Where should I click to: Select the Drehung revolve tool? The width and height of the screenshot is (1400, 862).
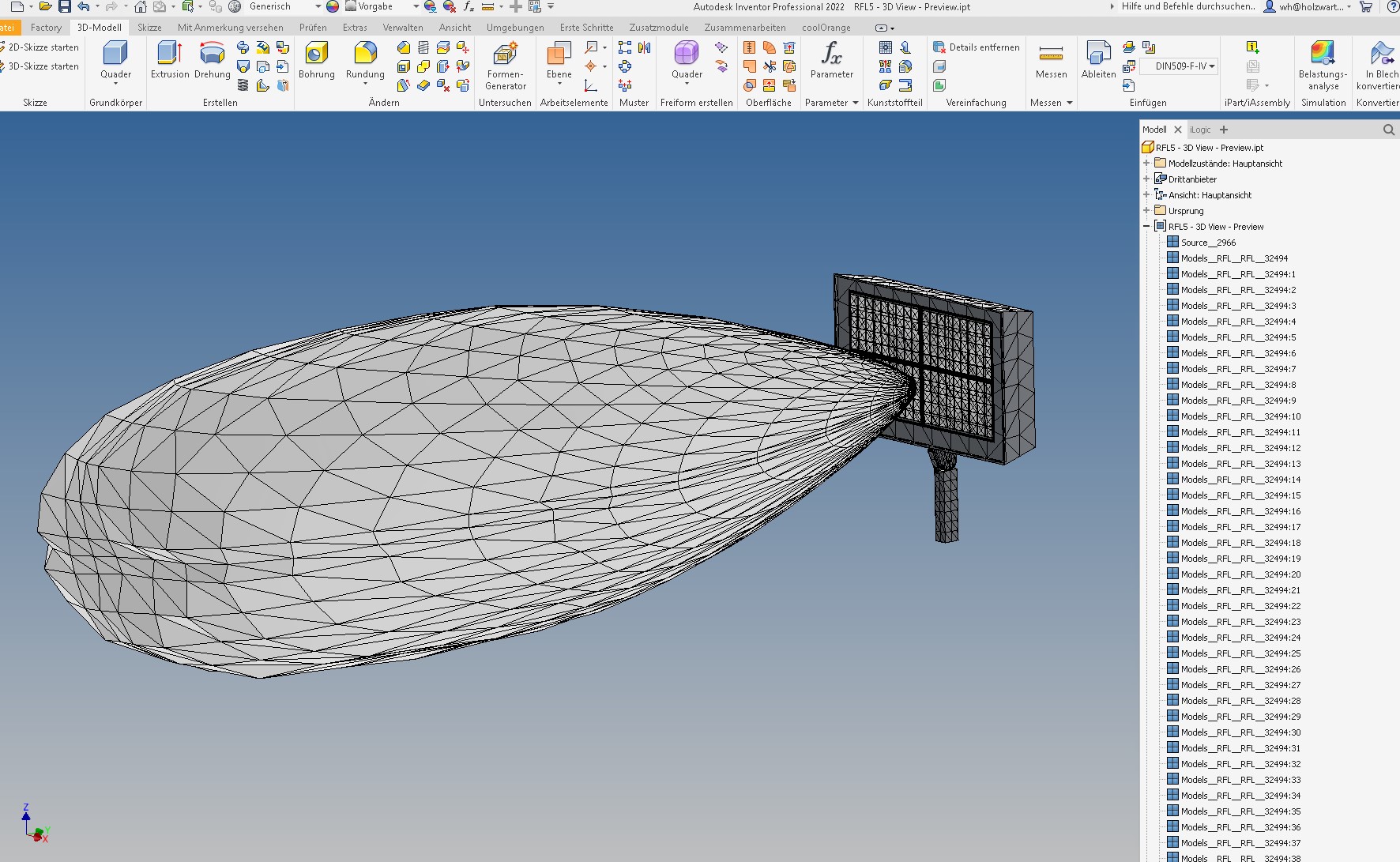pos(212,60)
